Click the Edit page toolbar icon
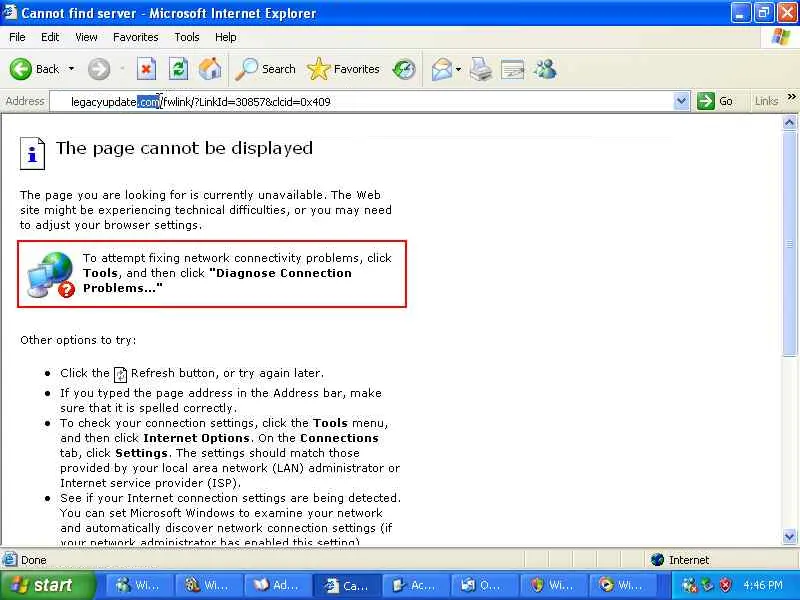800x600 pixels. [513, 69]
